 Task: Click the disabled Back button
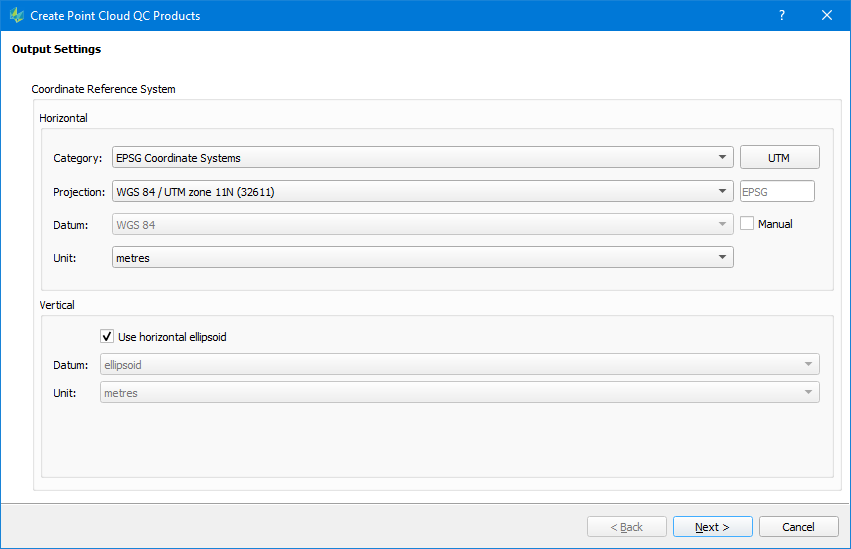click(x=626, y=527)
